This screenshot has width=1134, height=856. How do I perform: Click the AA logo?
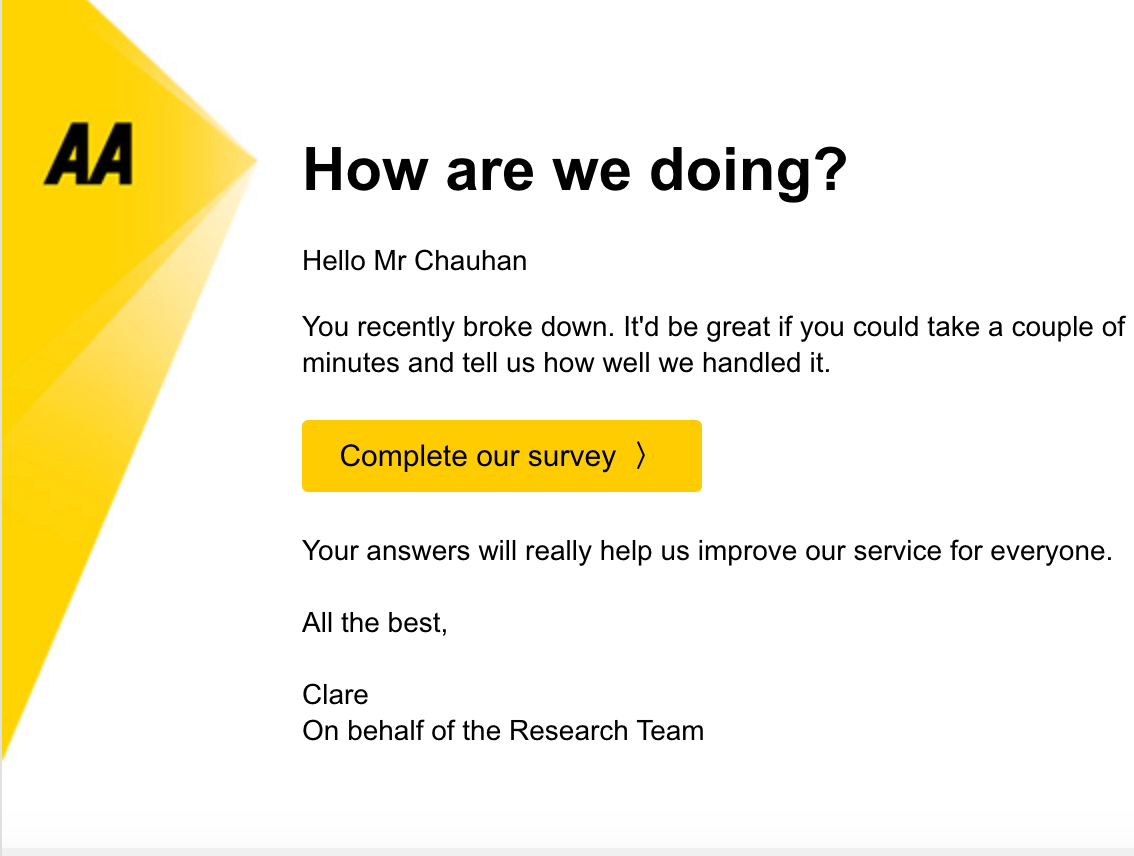click(89, 154)
